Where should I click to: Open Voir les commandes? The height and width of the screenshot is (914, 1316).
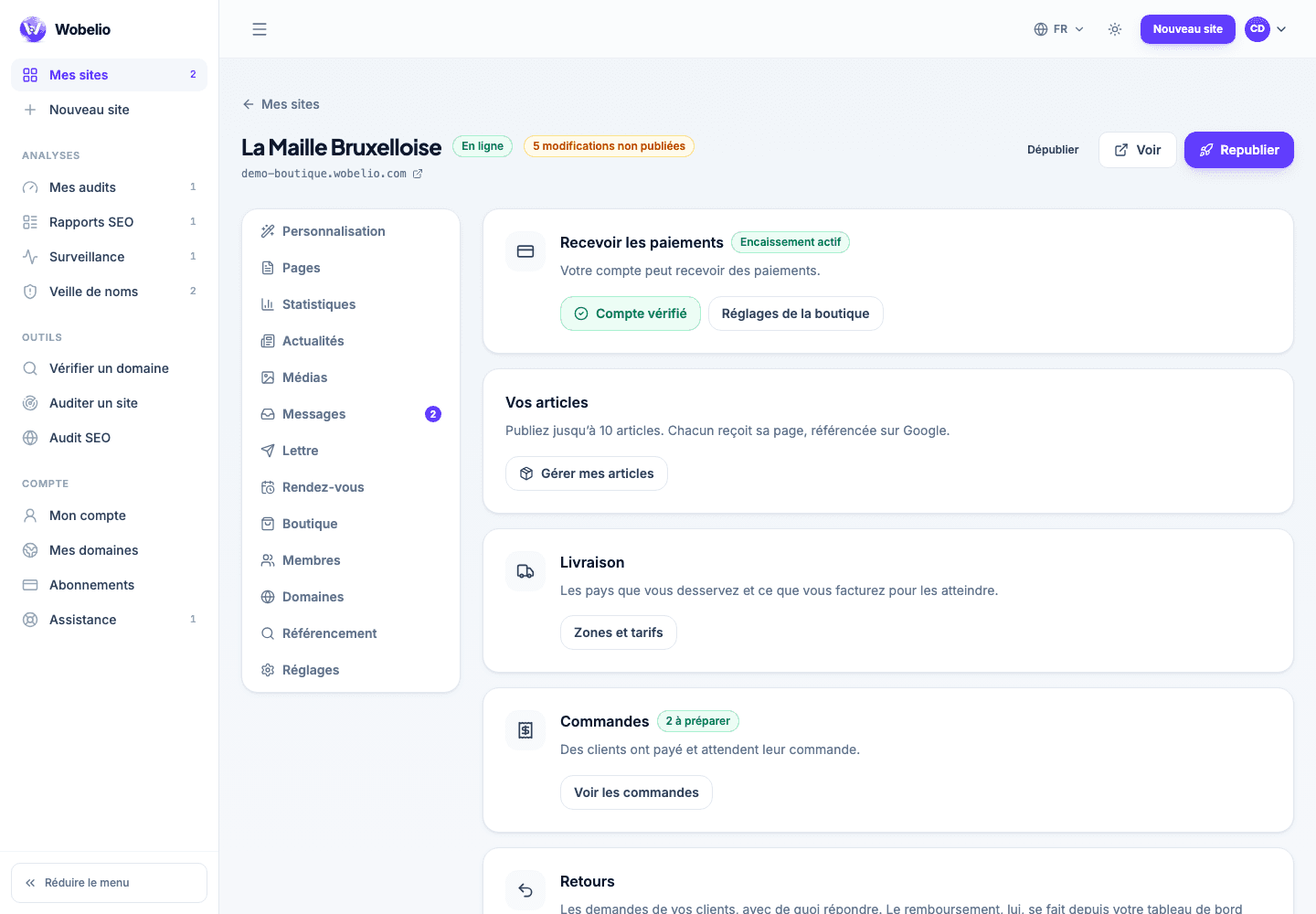tap(636, 792)
